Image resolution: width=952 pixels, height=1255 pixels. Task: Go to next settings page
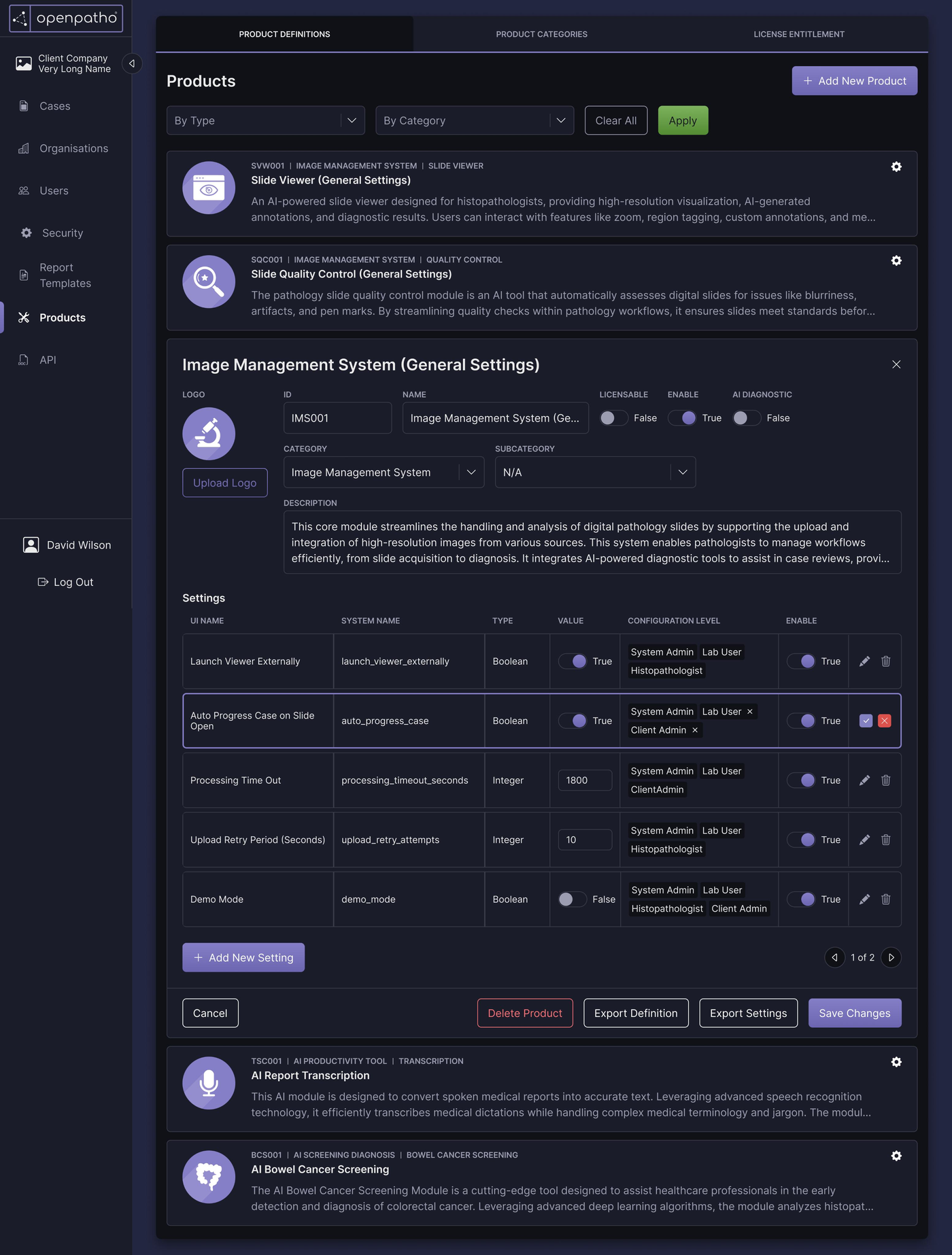891,957
